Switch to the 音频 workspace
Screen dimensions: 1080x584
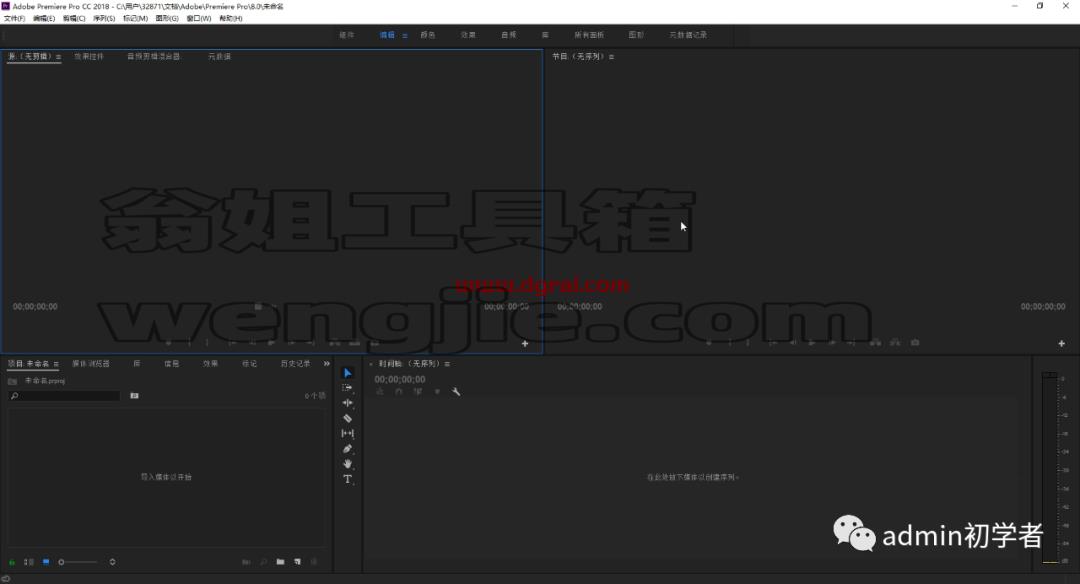pyautogui.click(x=508, y=35)
